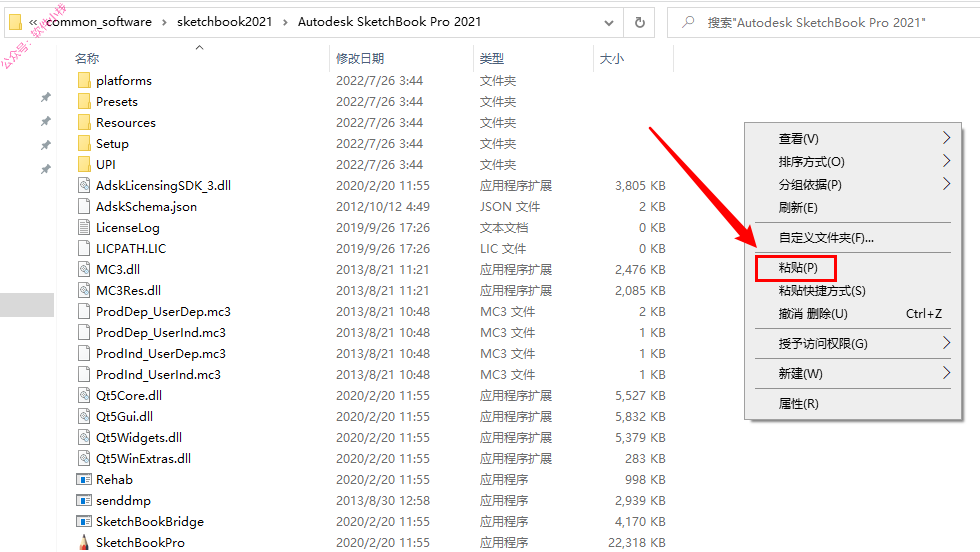
Task: Click the LICPATH.LIC file icon
Action: tap(84, 248)
